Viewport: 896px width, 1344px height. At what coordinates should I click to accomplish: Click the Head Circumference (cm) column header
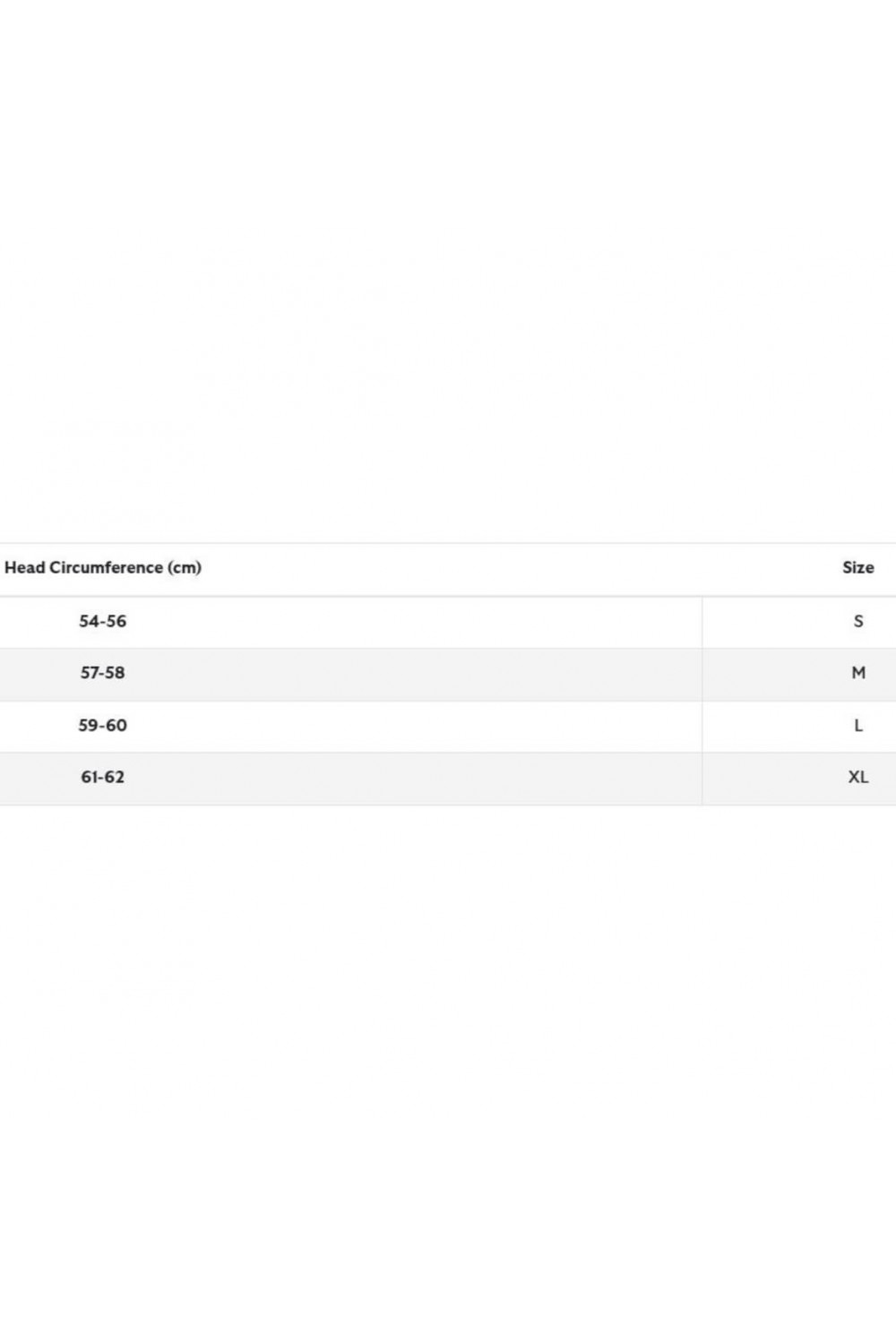point(103,567)
